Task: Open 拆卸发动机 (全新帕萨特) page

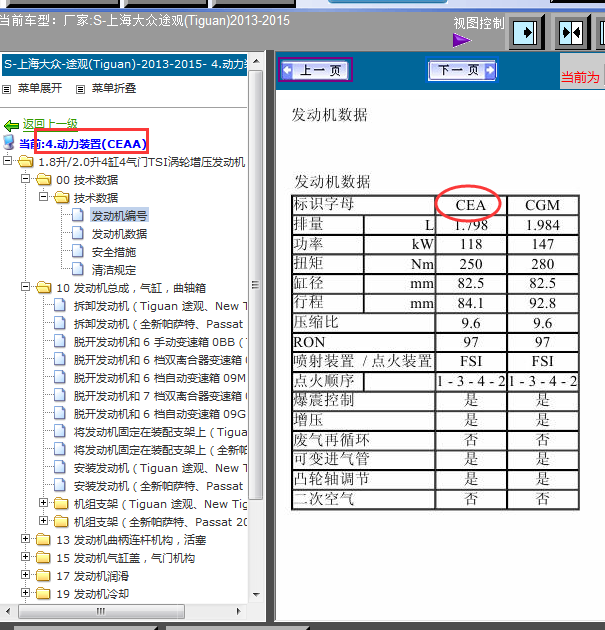Action: (x=158, y=324)
